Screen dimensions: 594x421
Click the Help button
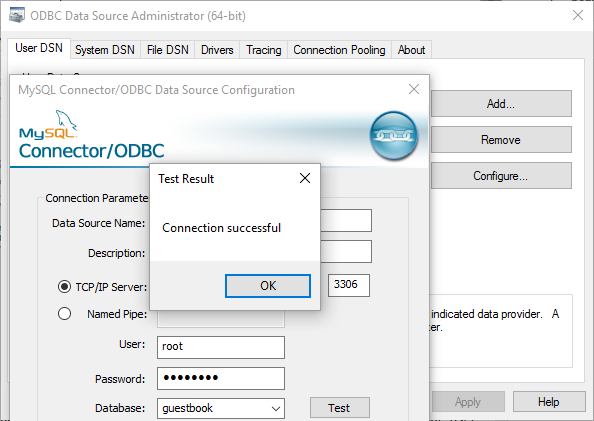coord(549,402)
